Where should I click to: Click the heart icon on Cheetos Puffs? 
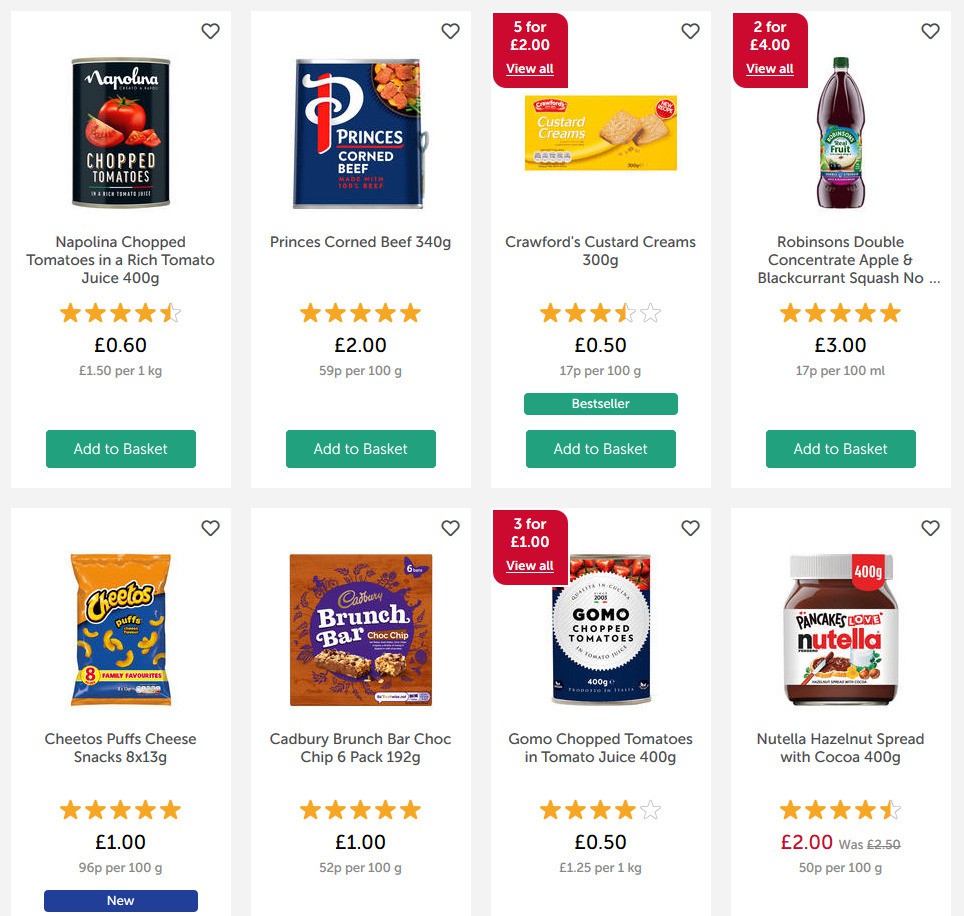click(x=210, y=527)
